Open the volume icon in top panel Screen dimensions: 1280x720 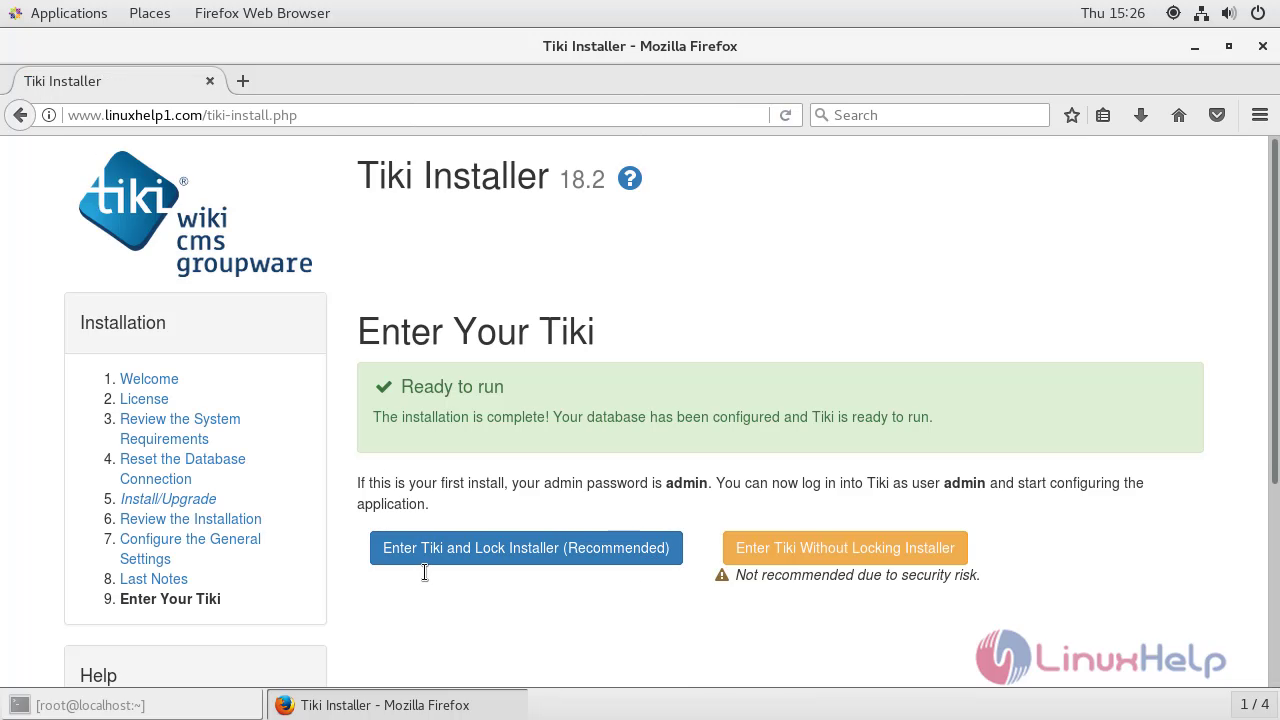1229,13
